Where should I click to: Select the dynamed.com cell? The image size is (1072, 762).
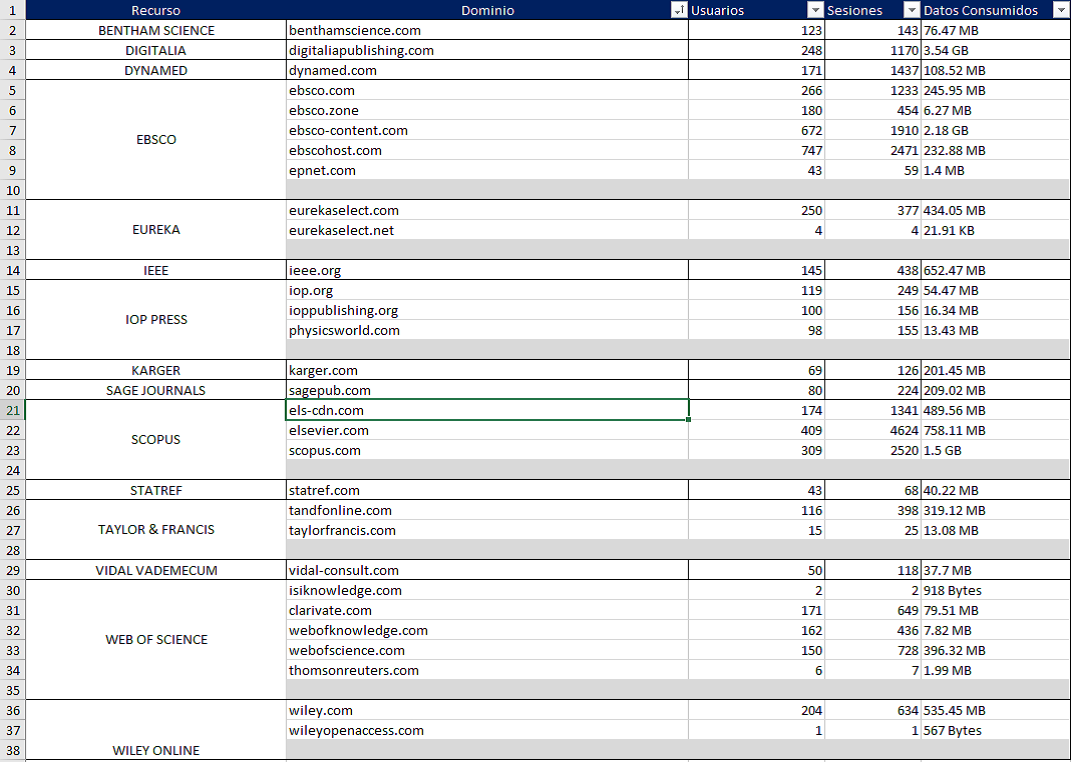click(487, 70)
